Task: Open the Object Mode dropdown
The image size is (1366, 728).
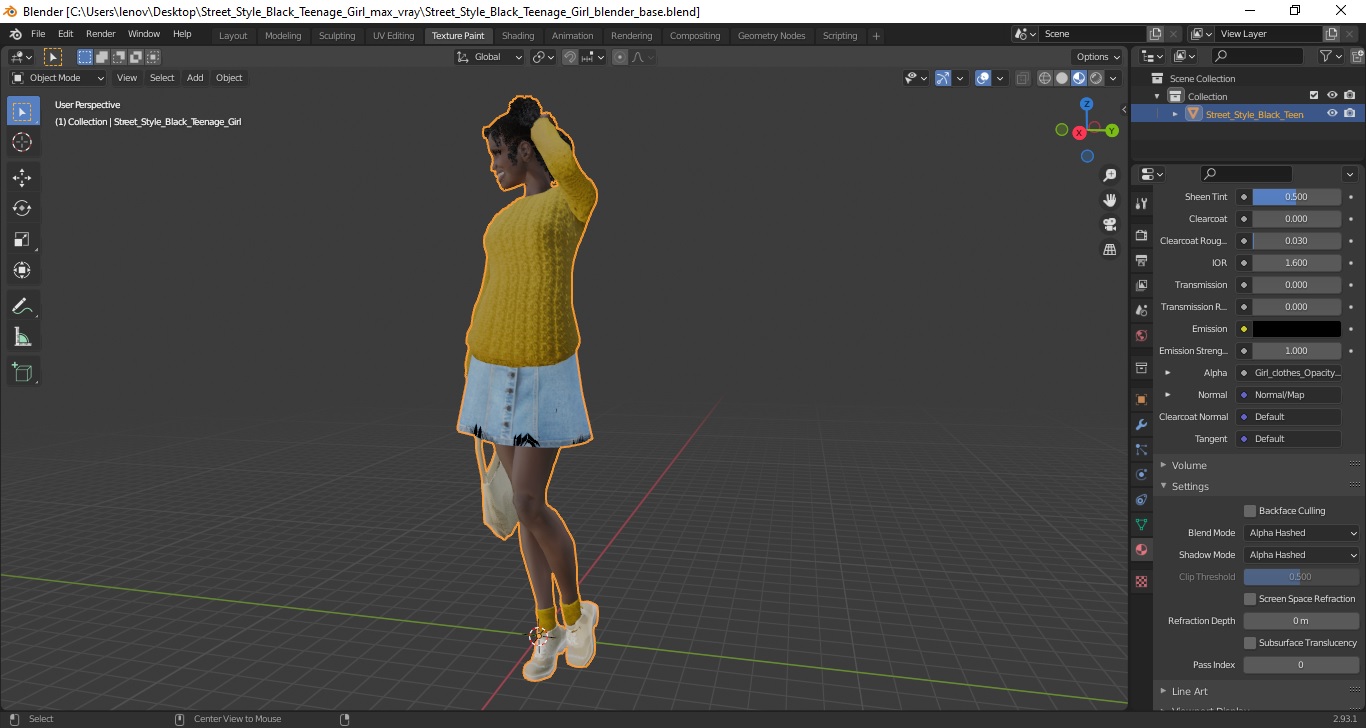Action: point(58,78)
